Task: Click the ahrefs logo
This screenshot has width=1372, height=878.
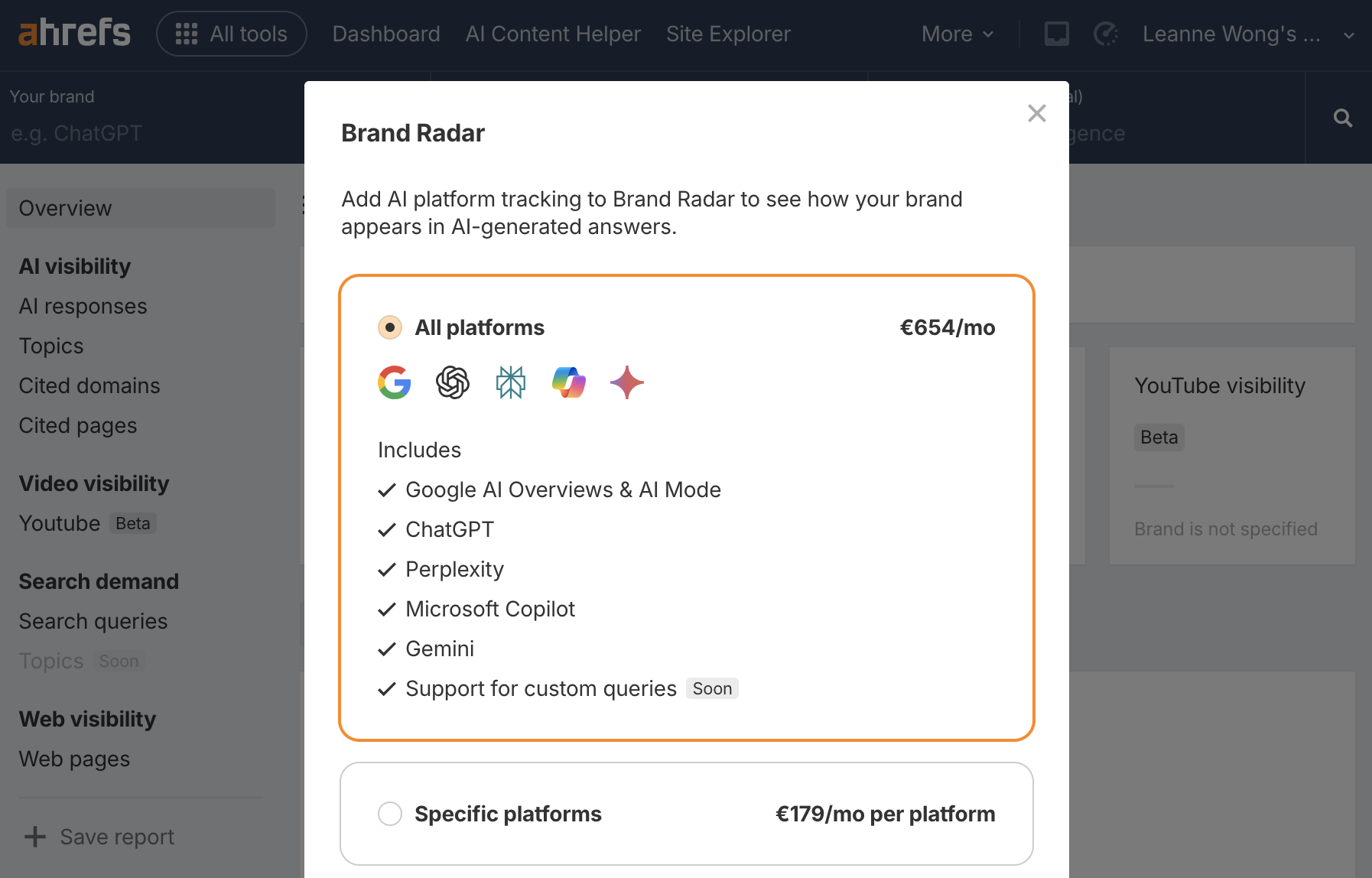Action: 74,32
